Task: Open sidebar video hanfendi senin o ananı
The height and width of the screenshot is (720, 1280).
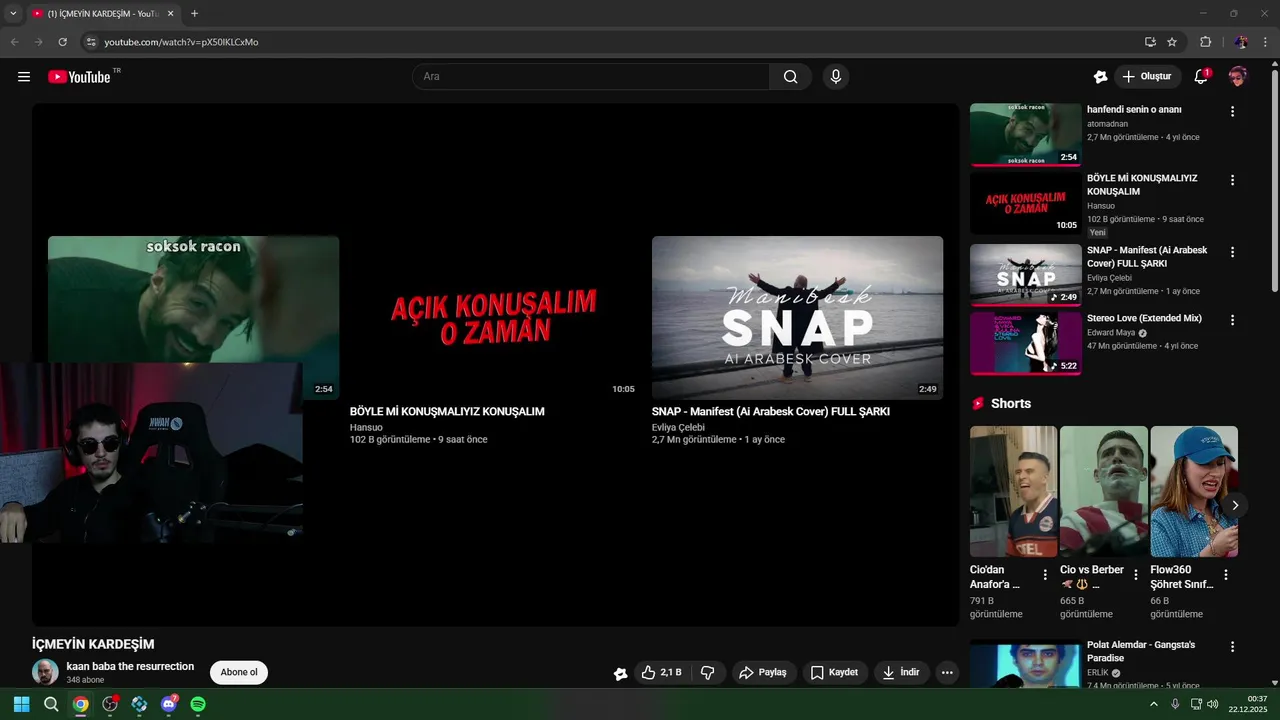Action: 1134,110
